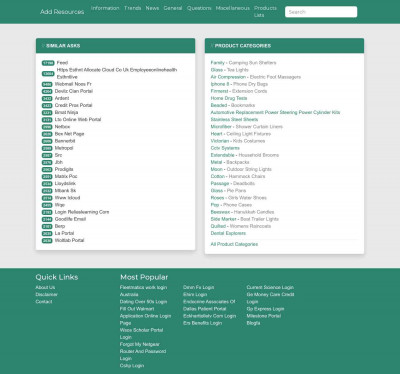Open Goodlife Email link
This screenshot has width=400, height=374.
pyautogui.click(x=70, y=219)
